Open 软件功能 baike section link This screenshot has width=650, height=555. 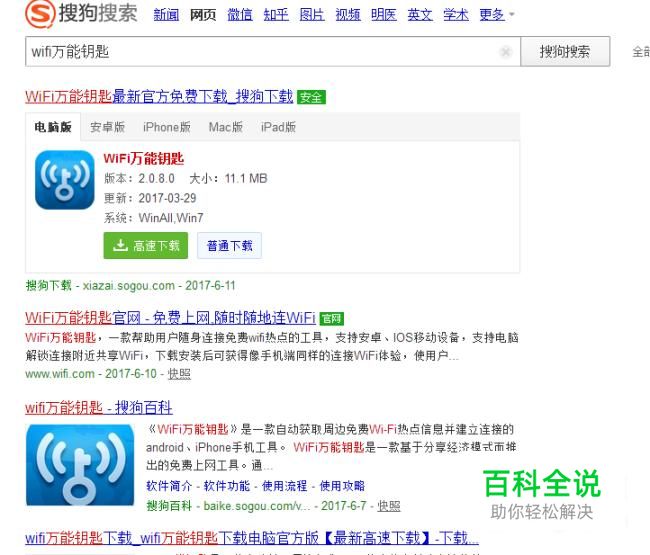tap(227, 486)
